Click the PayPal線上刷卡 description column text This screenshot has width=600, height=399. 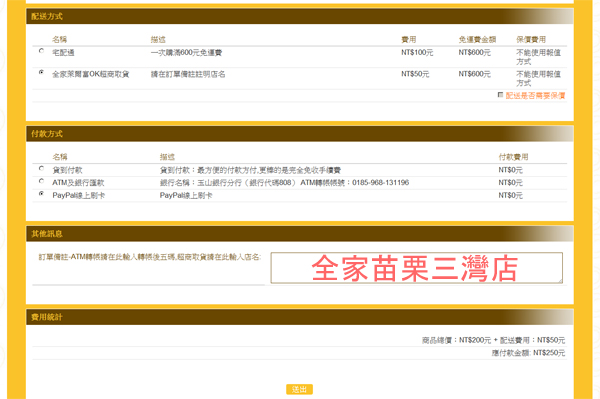click(x=186, y=195)
